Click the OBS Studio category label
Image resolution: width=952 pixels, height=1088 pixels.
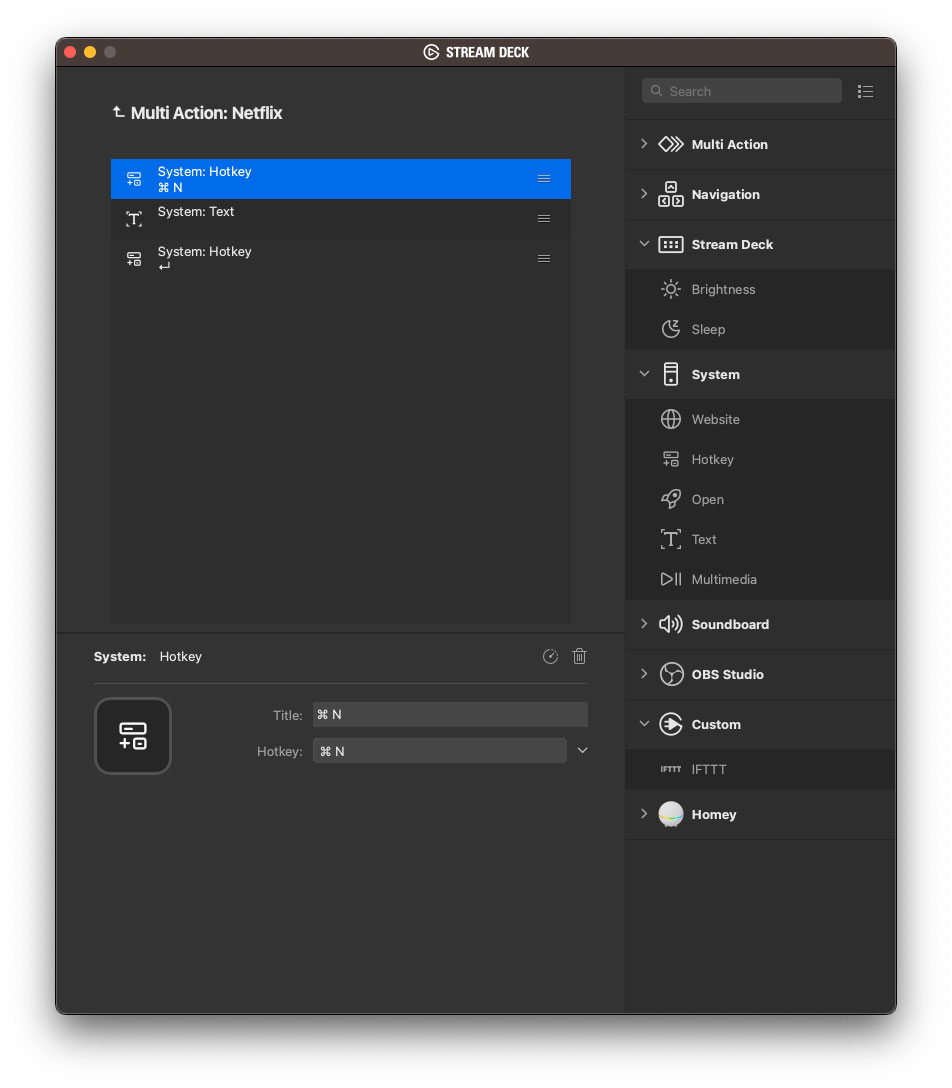[727, 674]
